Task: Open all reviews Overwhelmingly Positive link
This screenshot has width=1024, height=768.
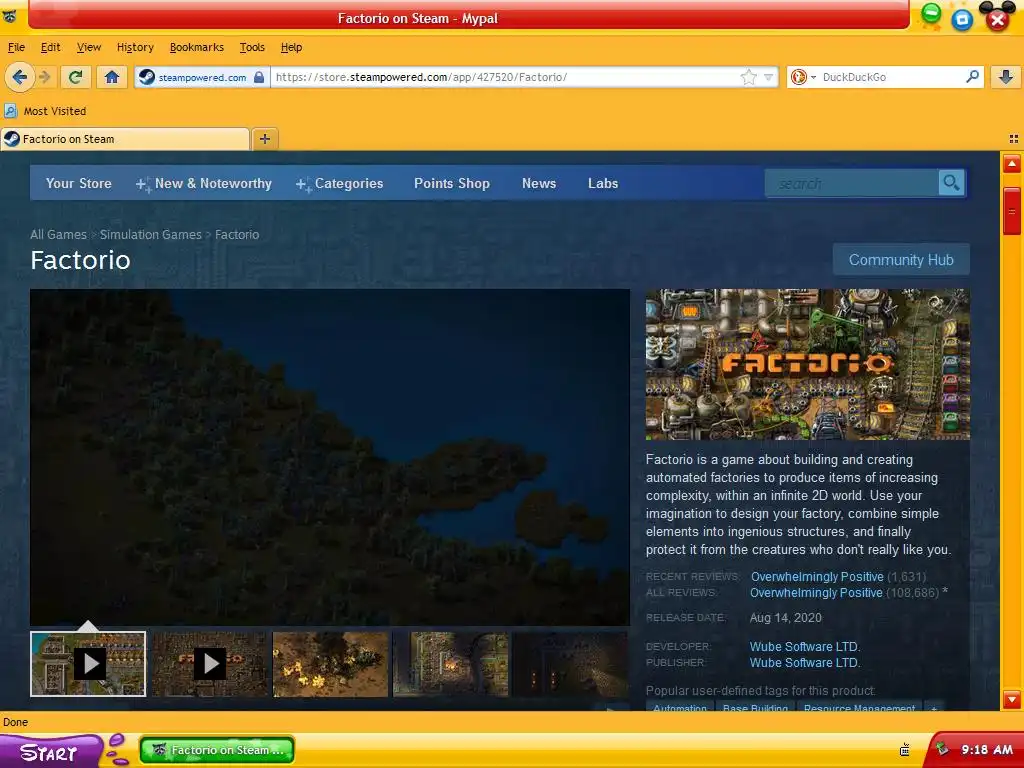Action: tap(816, 593)
